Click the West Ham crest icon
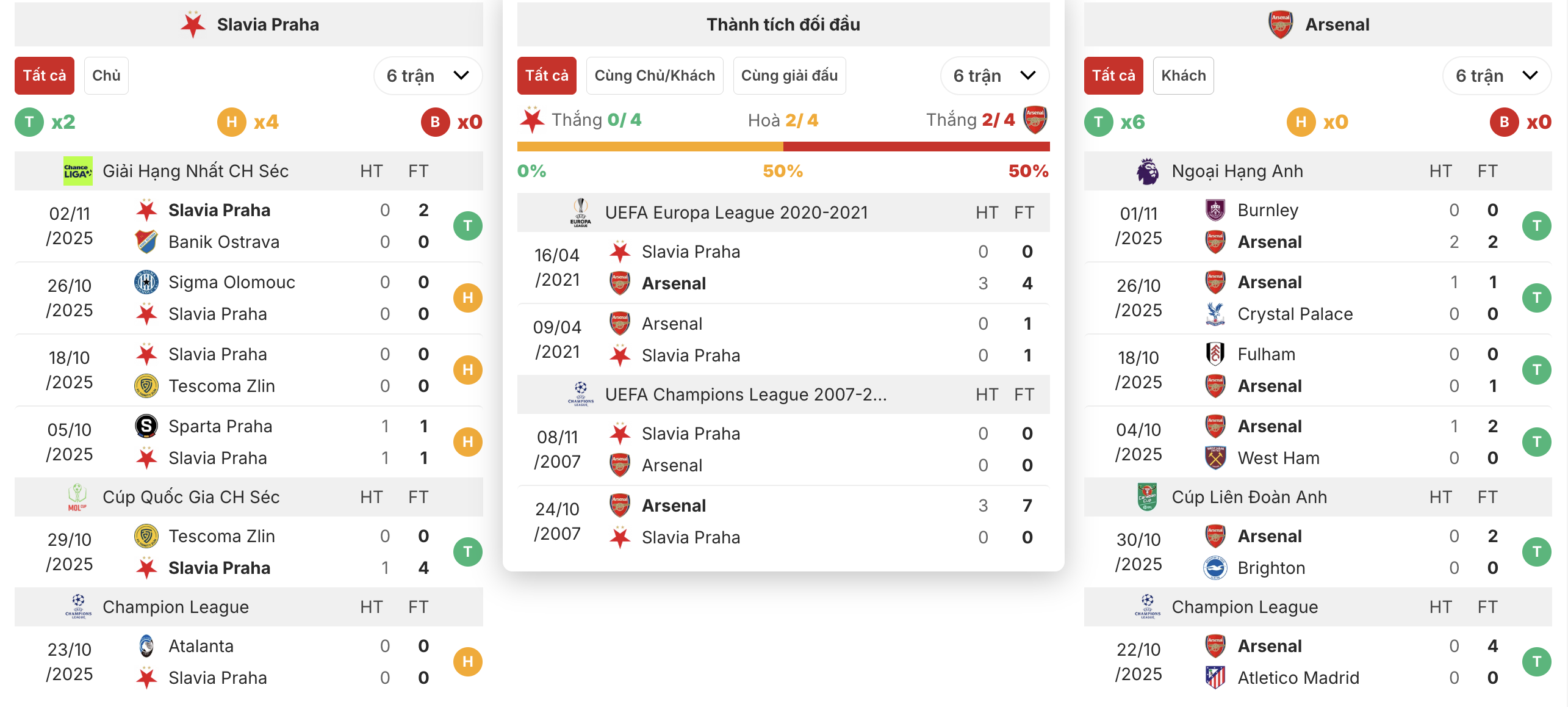The width and height of the screenshot is (1568, 707). coord(1215,458)
